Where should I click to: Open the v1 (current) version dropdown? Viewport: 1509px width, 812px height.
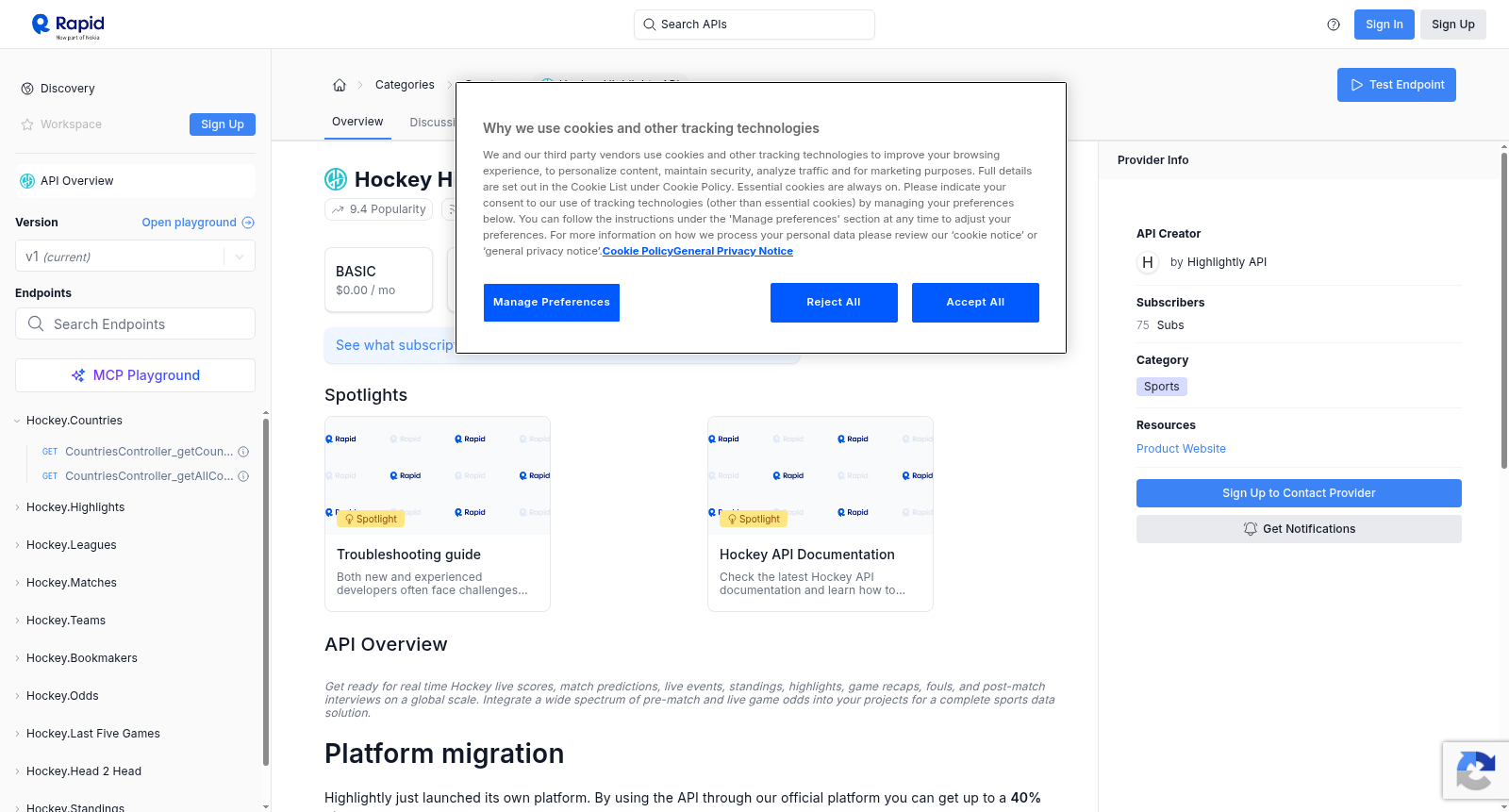coord(135,257)
